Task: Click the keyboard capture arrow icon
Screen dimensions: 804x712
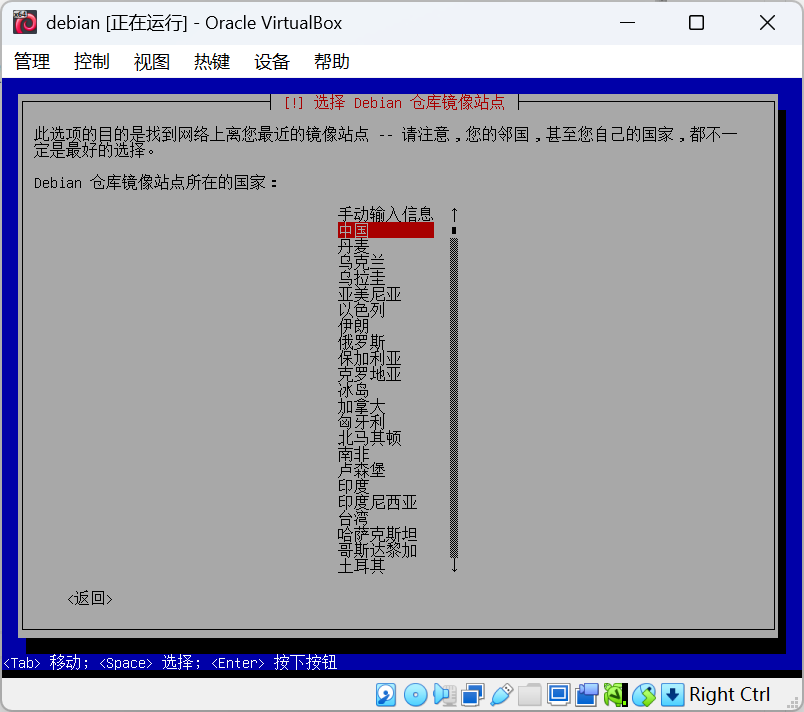Action: tap(672, 695)
